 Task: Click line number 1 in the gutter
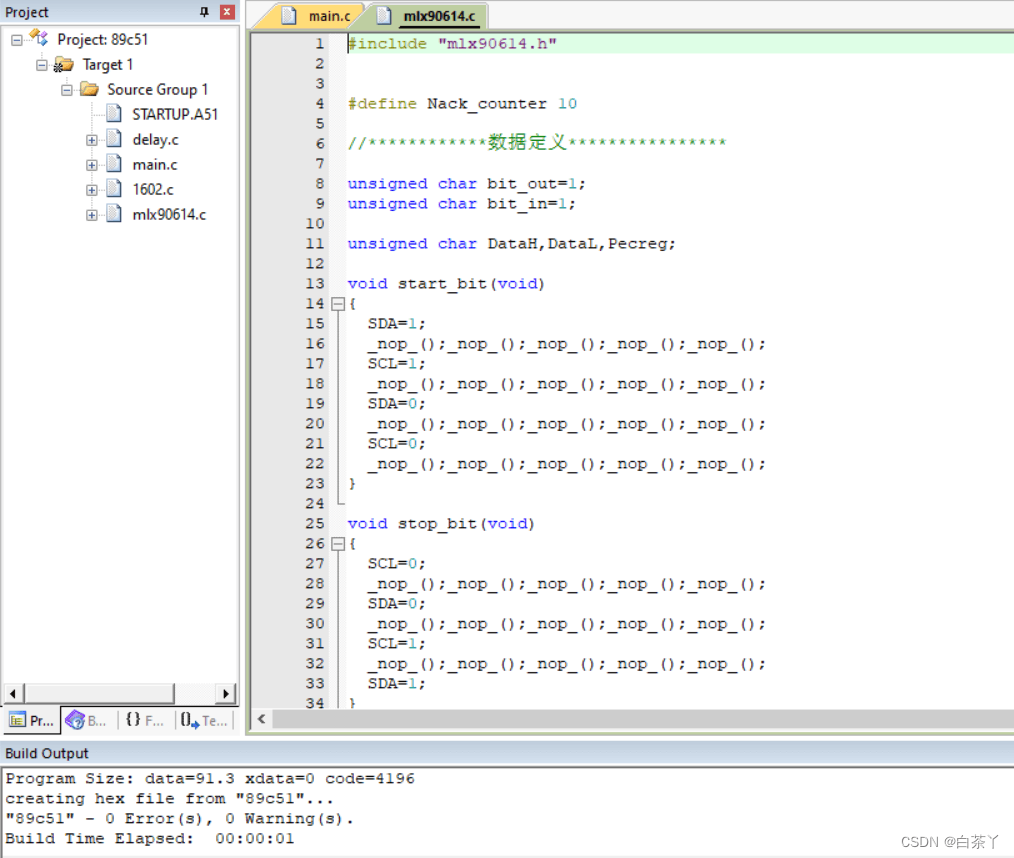pyautogui.click(x=319, y=43)
